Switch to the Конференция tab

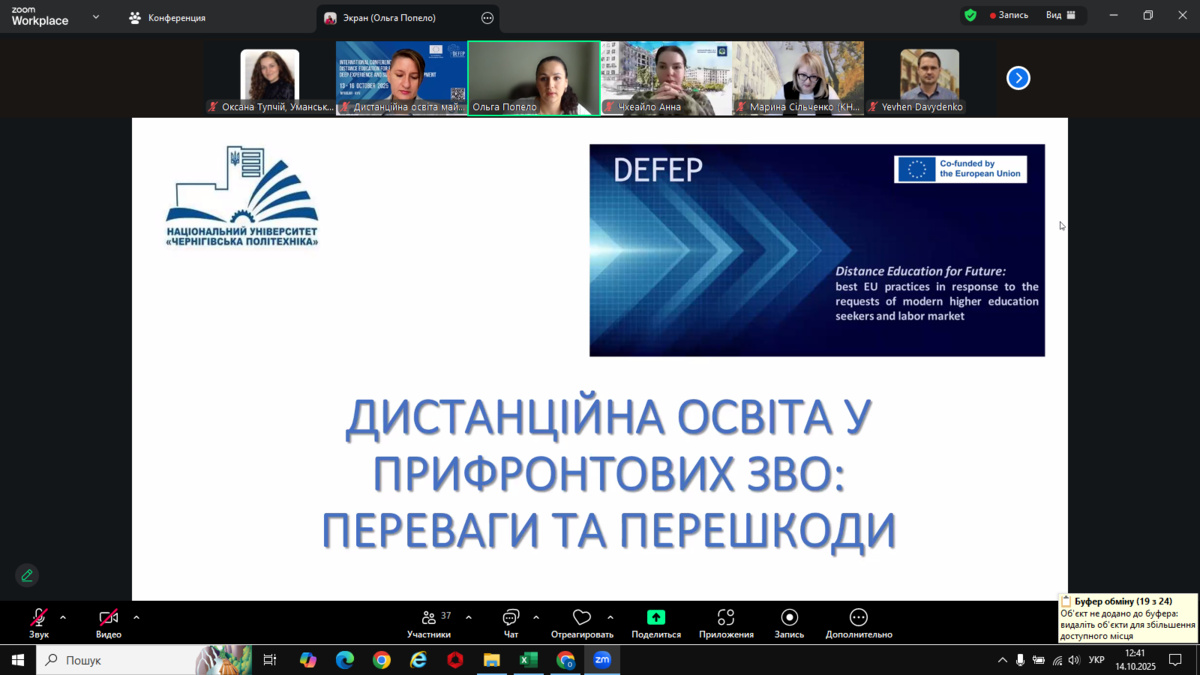pyautogui.click(x=168, y=18)
